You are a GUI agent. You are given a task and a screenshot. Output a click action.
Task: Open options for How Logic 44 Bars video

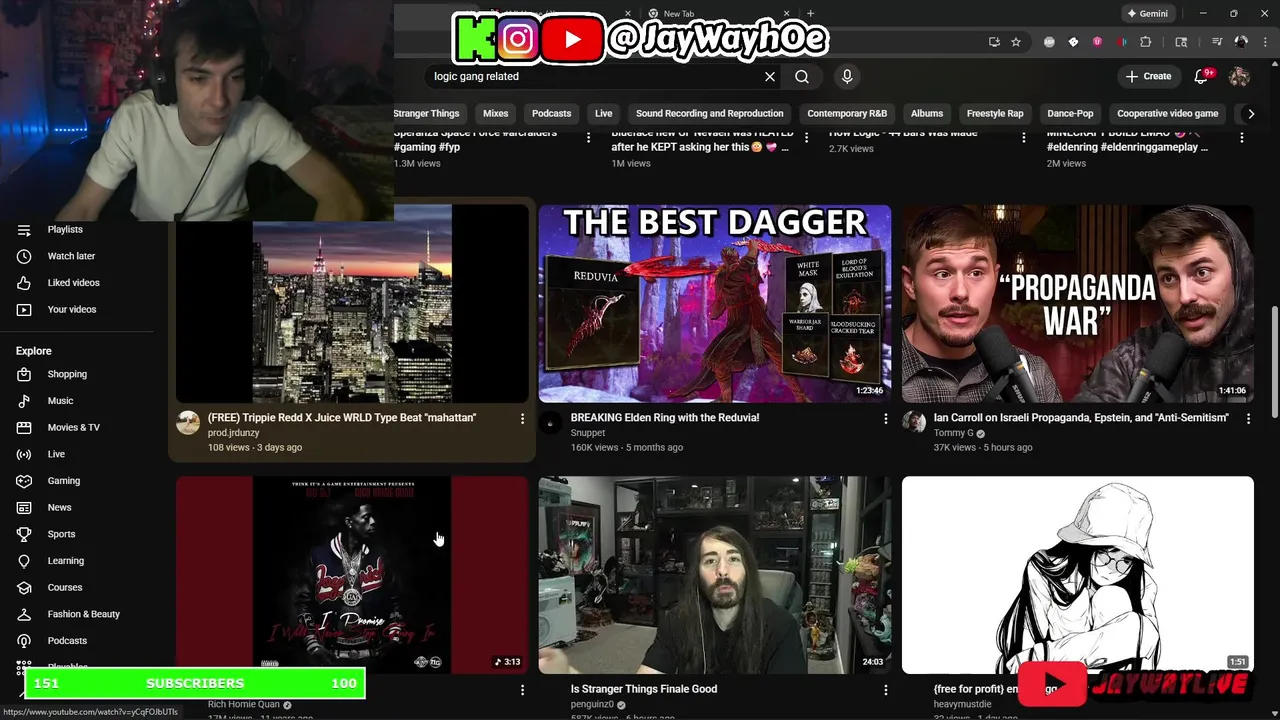tap(1023, 137)
